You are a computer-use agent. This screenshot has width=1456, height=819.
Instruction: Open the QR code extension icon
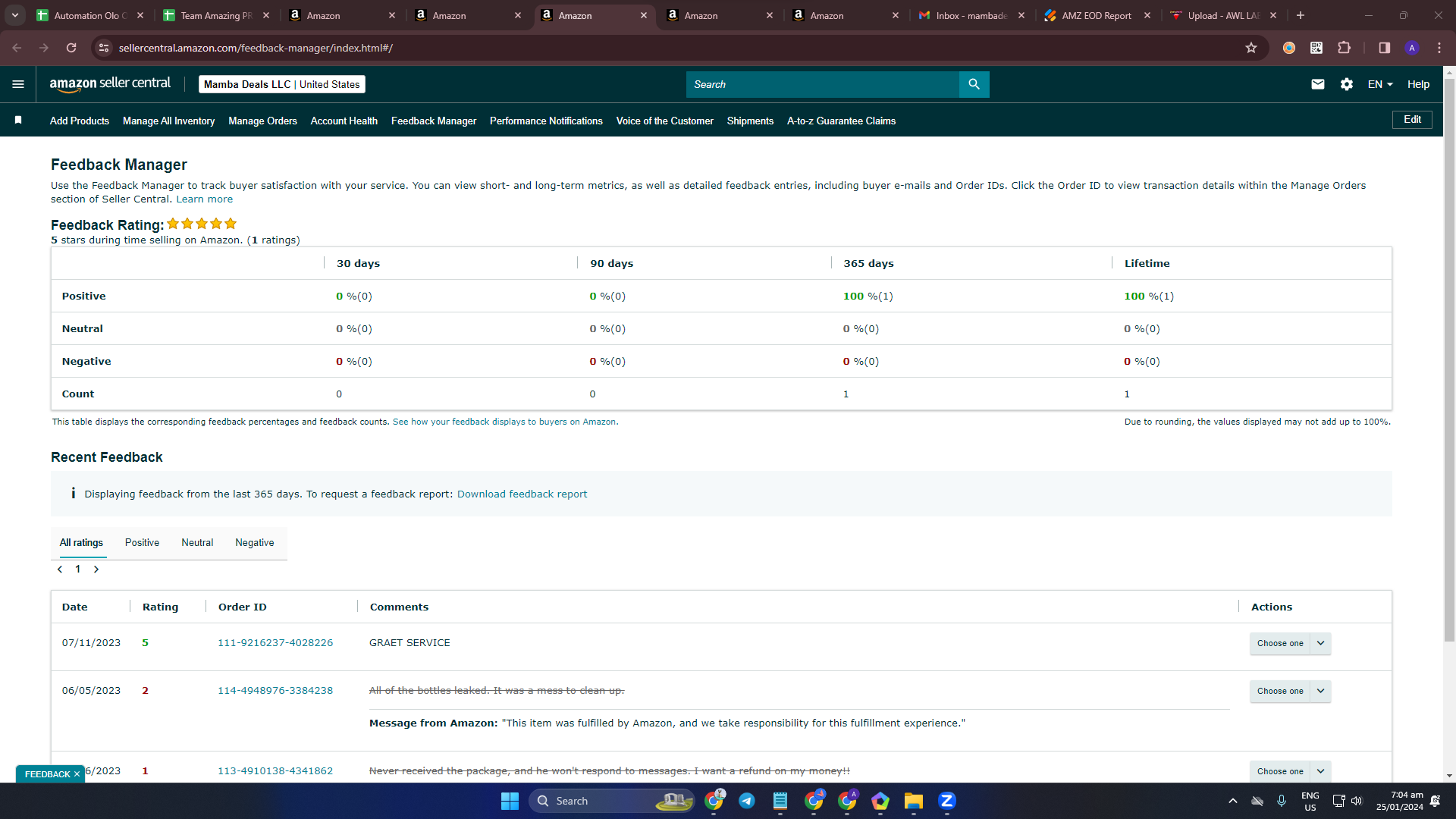coord(1316,48)
